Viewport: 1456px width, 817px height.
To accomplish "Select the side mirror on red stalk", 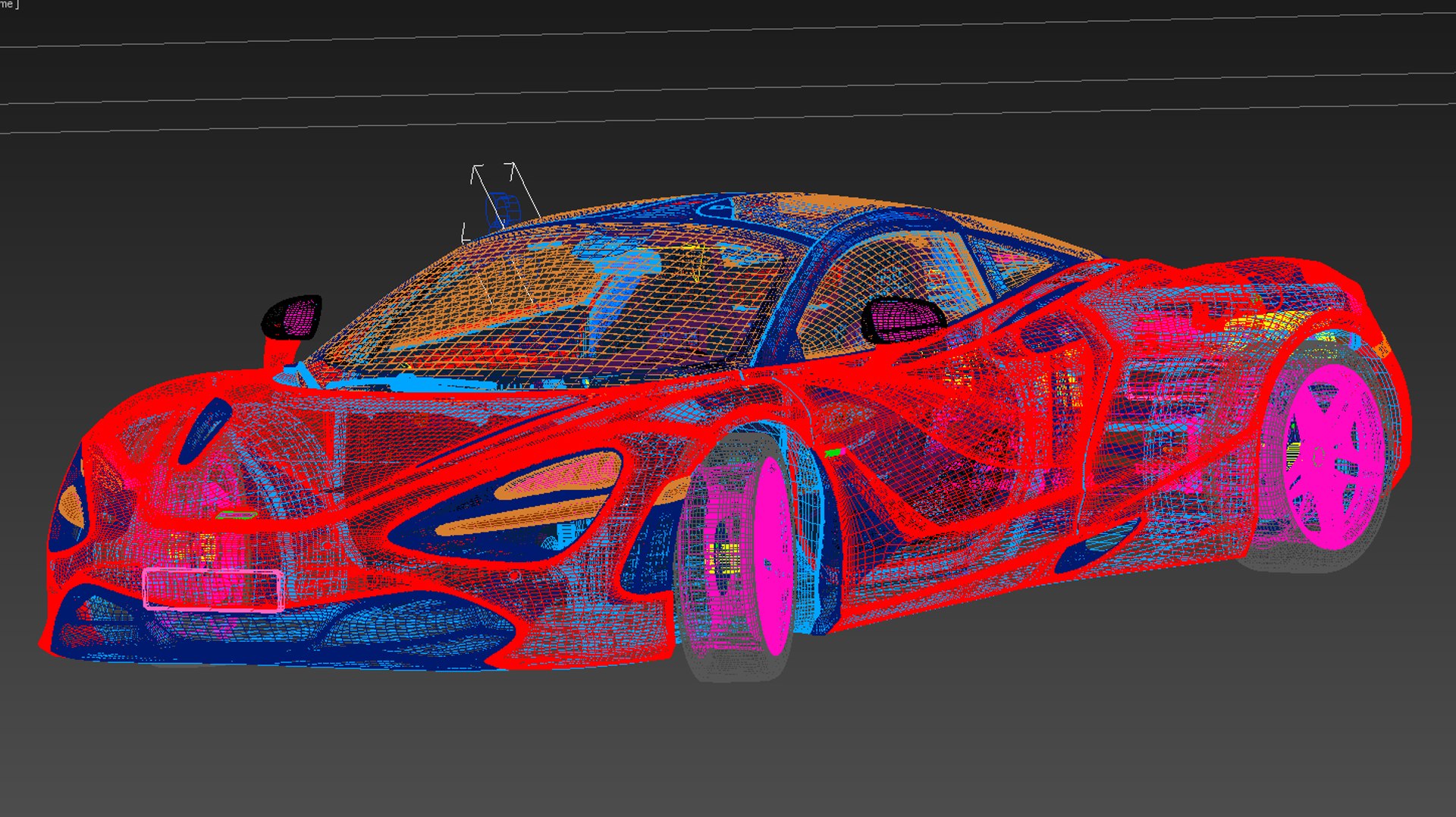I will coord(292,317).
